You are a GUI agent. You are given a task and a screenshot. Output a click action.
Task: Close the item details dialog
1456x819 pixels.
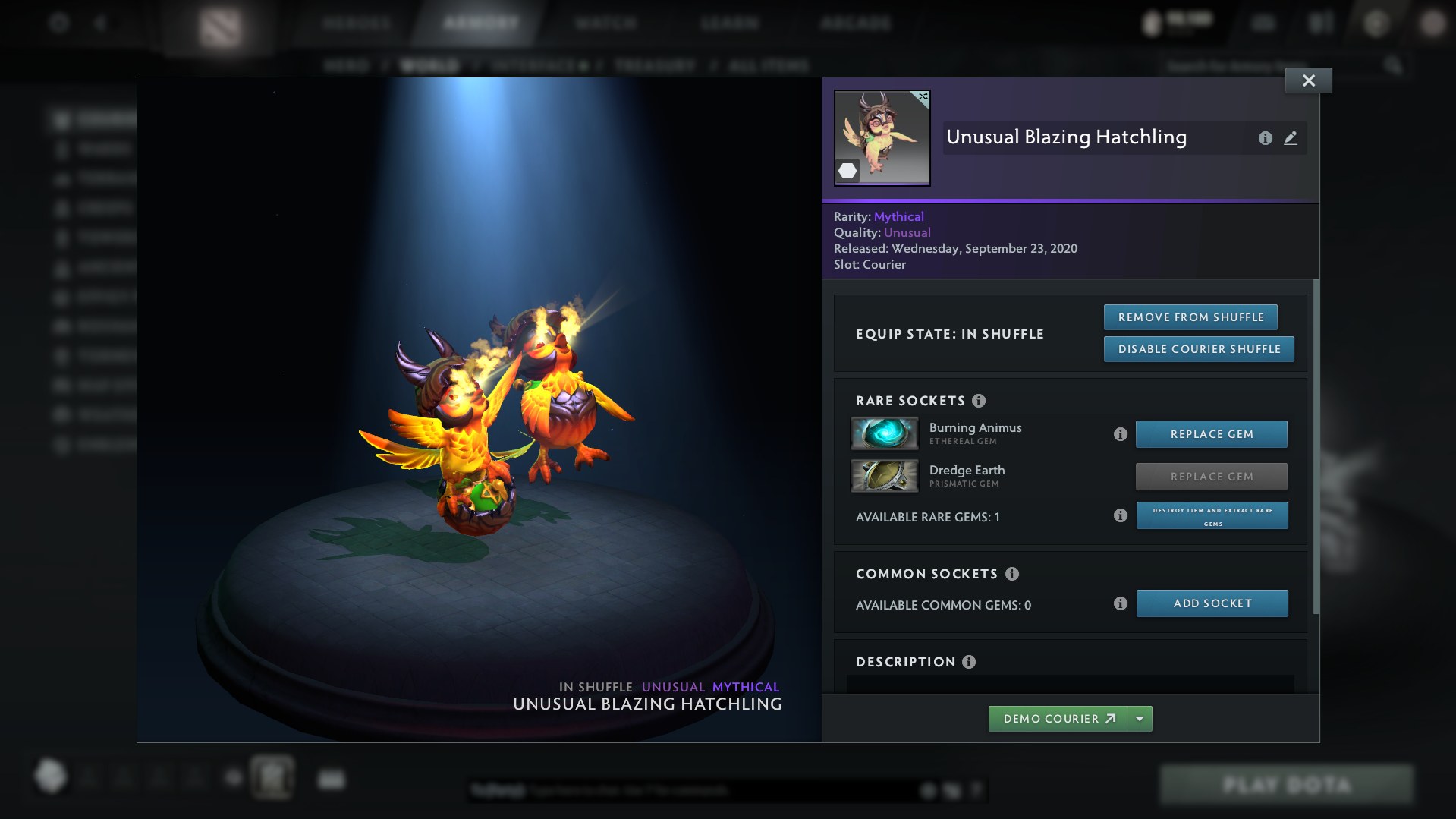coord(1308,80)
